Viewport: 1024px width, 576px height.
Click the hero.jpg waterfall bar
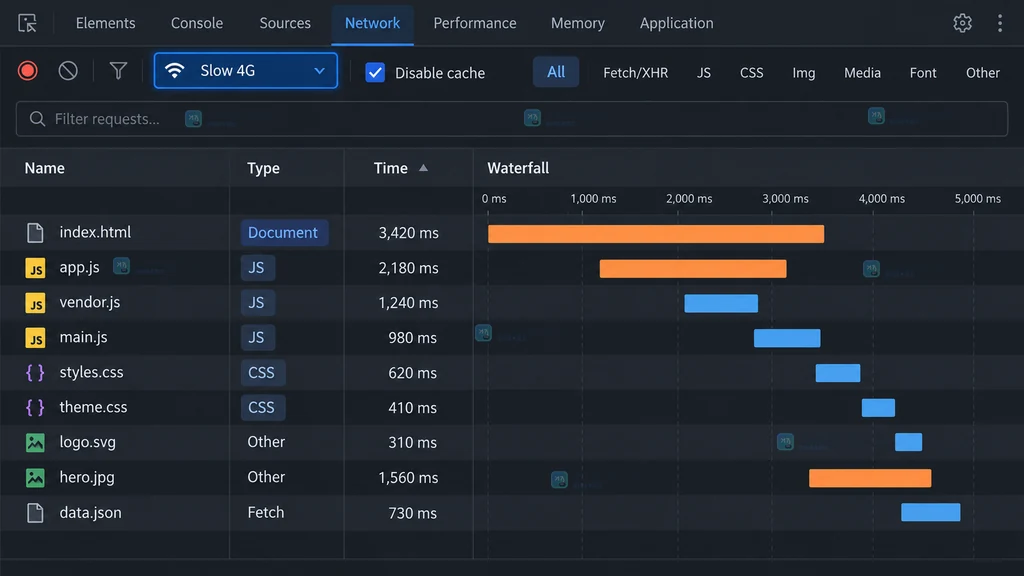pyautogui.click(x=870, y=478)
